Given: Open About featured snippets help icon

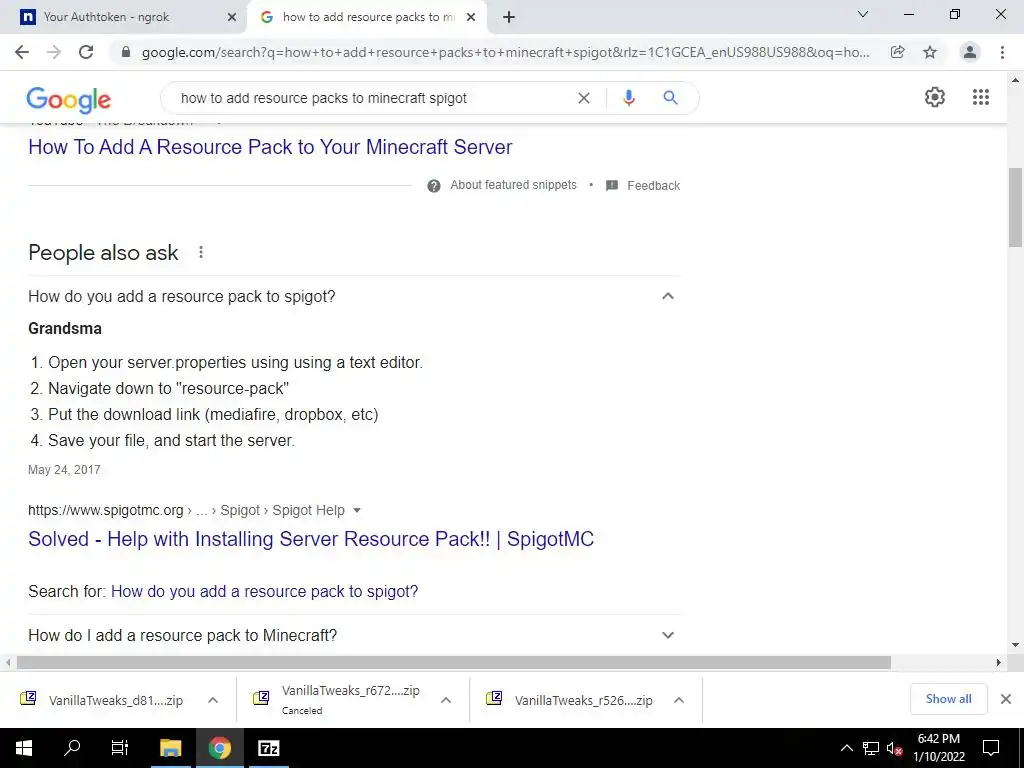Looking at the screenshot, I should [434, 186].
